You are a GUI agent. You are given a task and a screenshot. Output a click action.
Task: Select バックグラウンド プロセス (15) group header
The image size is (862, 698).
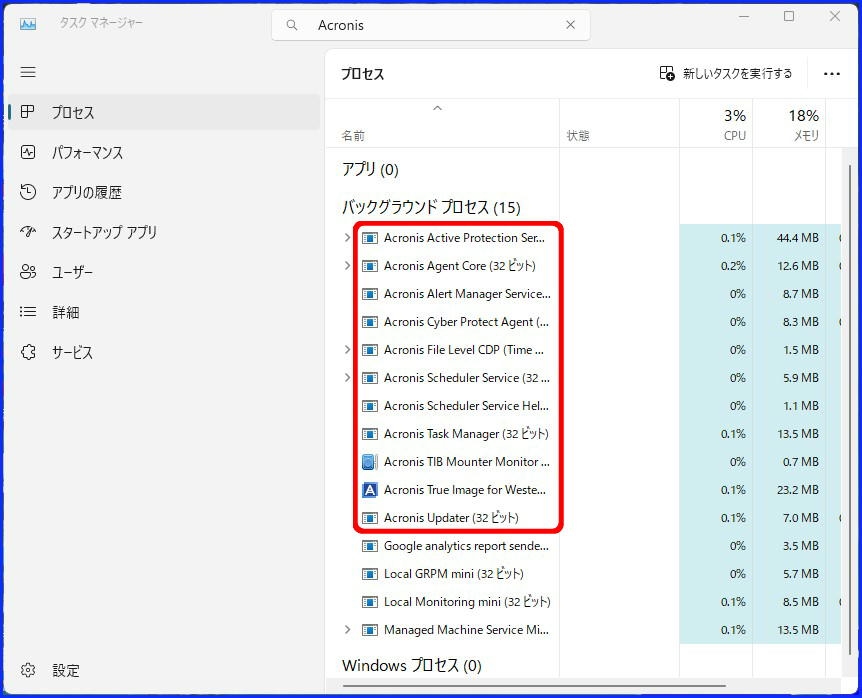point(431,207)
